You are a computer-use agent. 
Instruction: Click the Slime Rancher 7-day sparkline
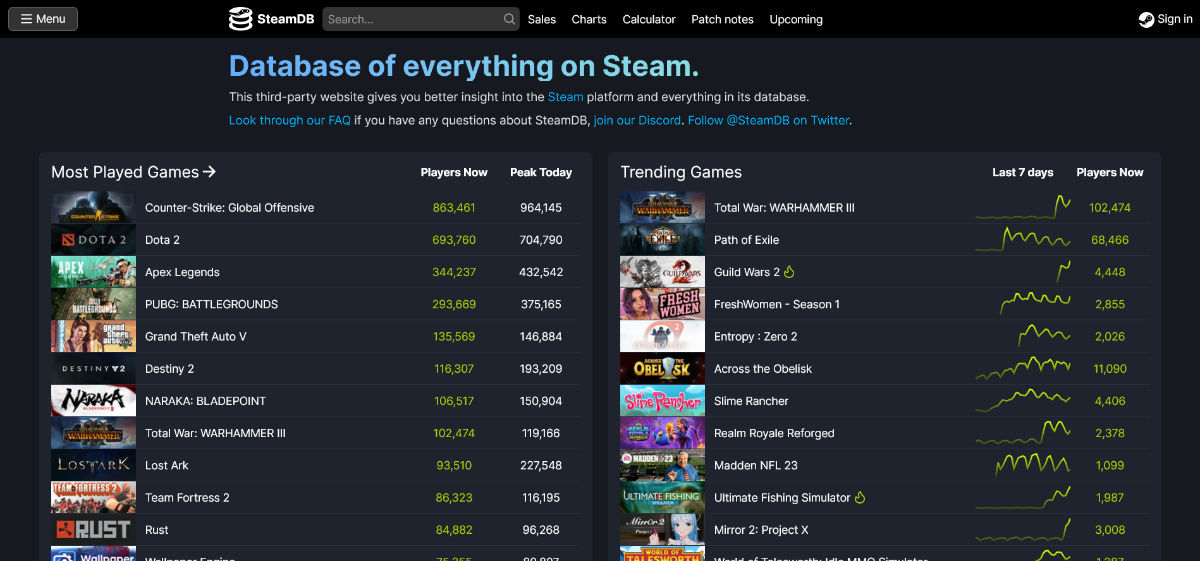(x=1023, y=400)
